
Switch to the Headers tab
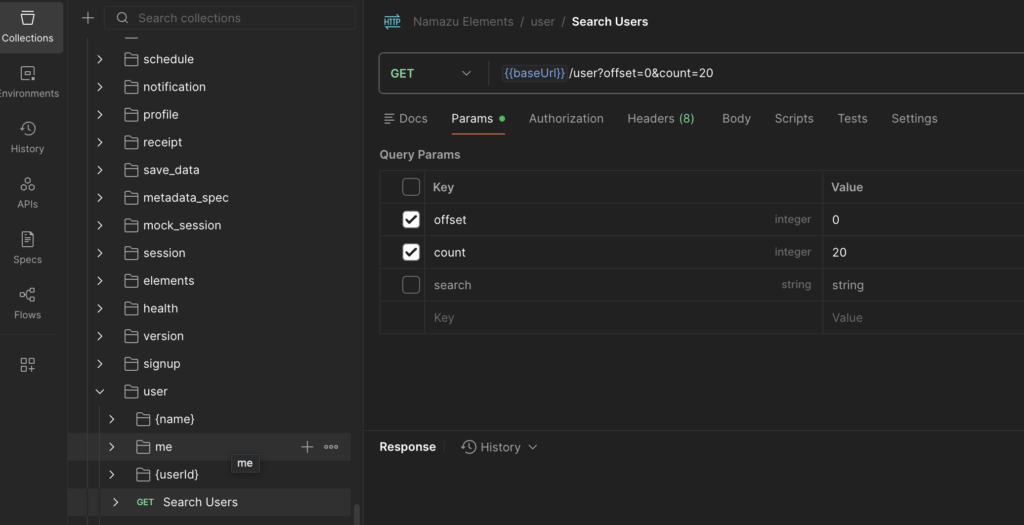[x=660, y=118]
